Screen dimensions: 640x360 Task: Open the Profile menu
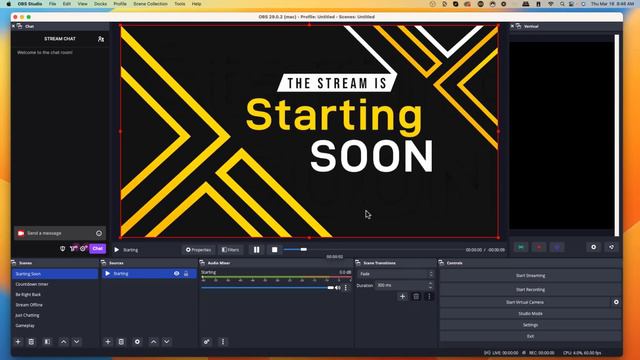(x=120, y=4)
